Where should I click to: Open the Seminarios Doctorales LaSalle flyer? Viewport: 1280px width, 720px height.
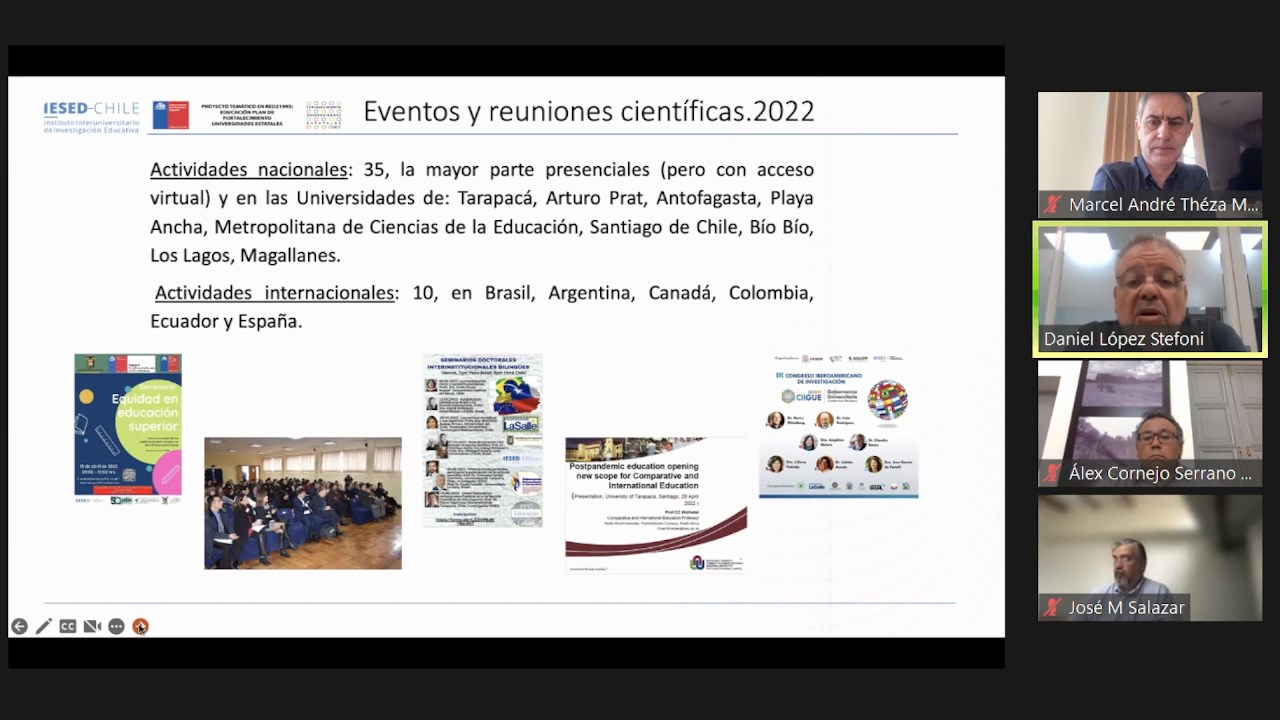(x=483, y=440)
